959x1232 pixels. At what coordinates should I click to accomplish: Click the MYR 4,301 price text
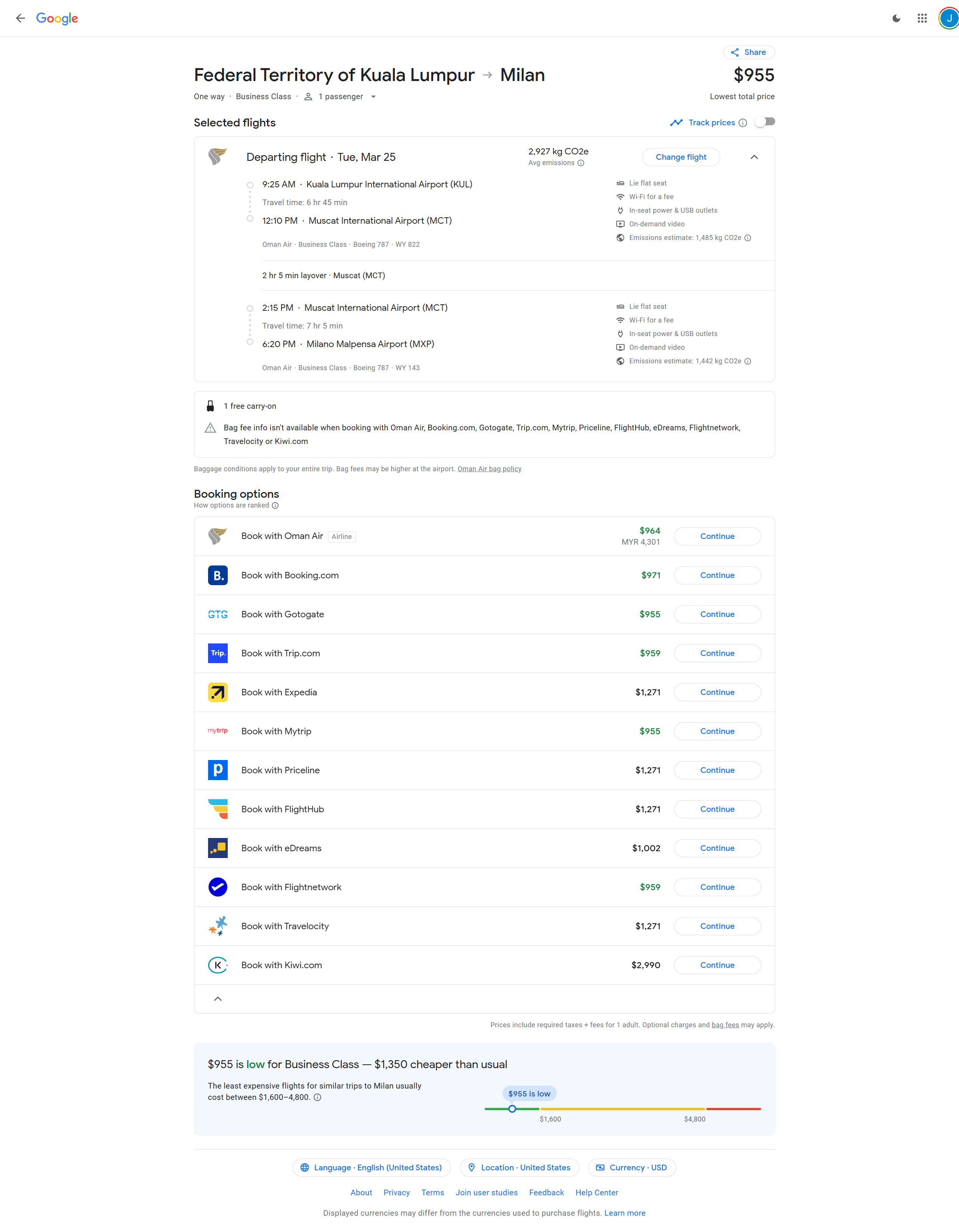point(640,542)
